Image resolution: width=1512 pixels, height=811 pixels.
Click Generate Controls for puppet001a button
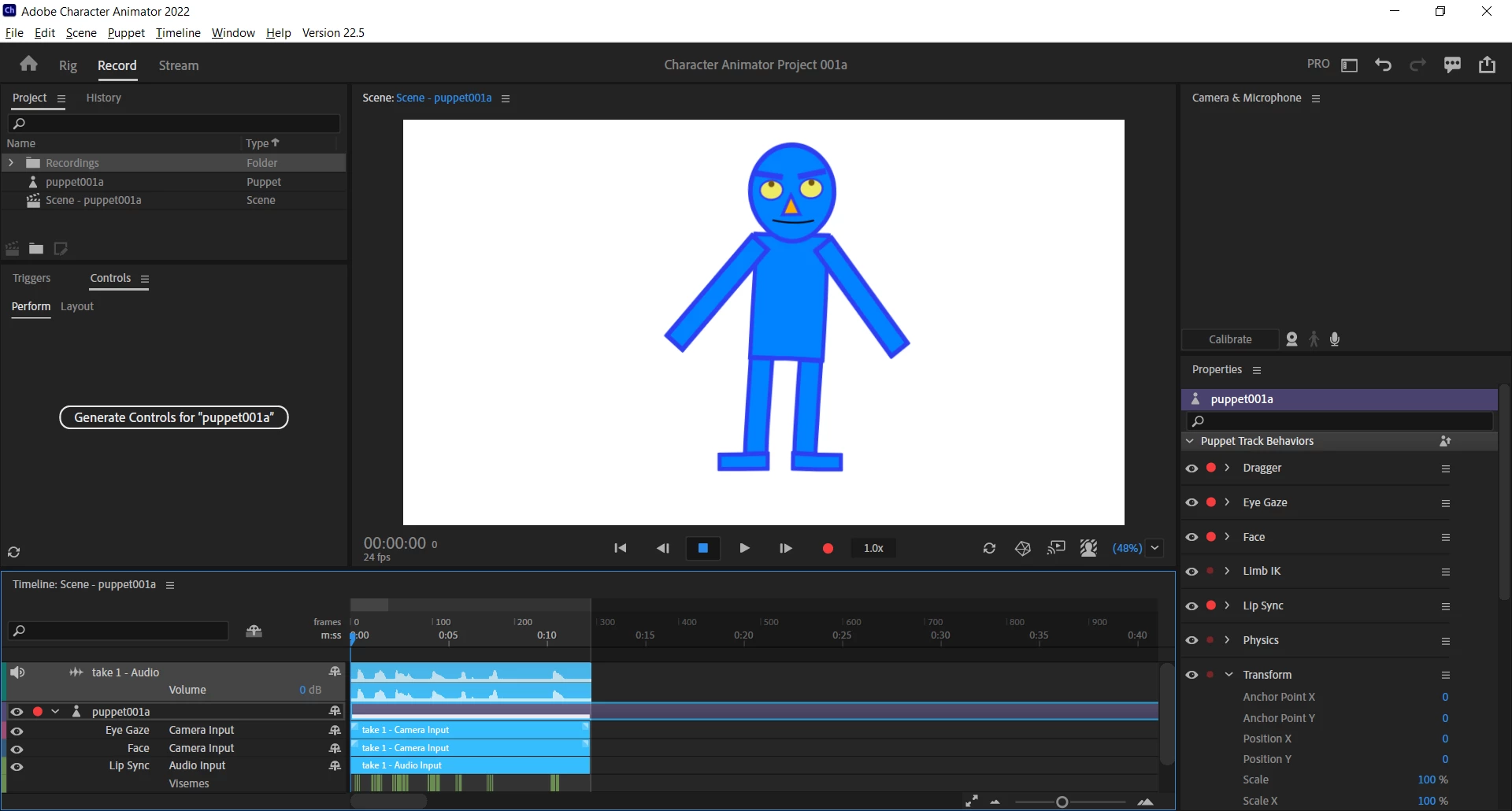(174, 417)
